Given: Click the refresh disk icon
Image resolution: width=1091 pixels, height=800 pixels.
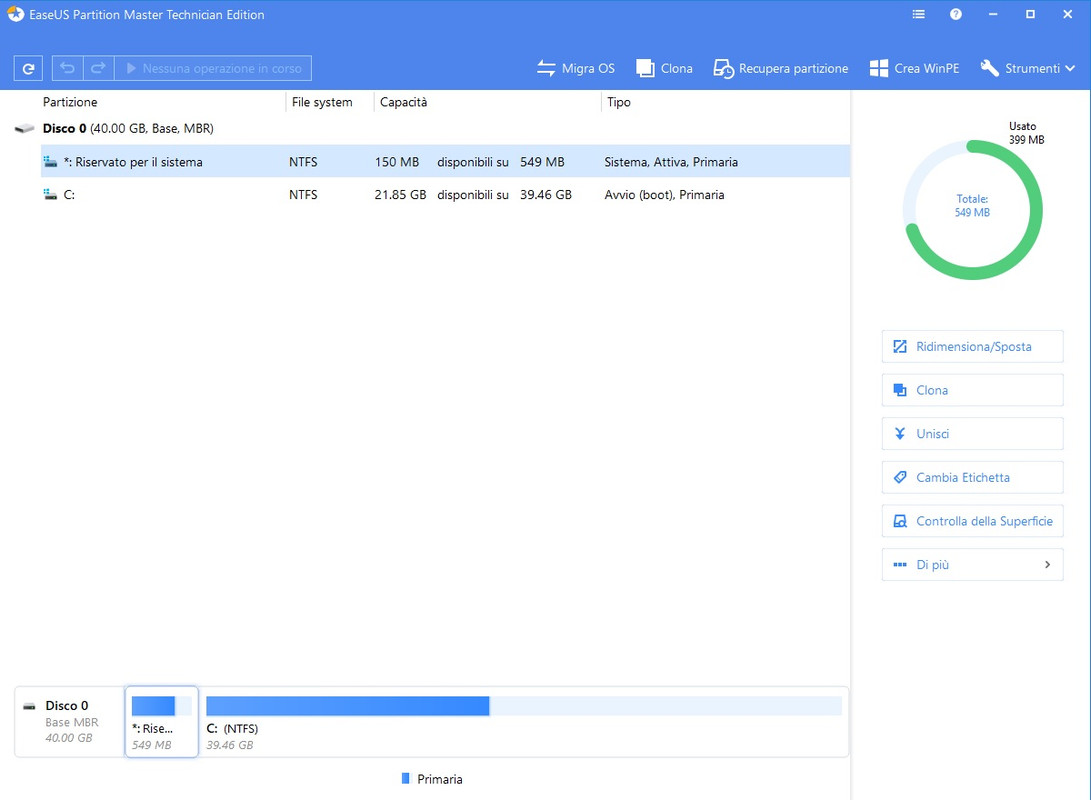Looking at the screenshot, I should (29, 68).
